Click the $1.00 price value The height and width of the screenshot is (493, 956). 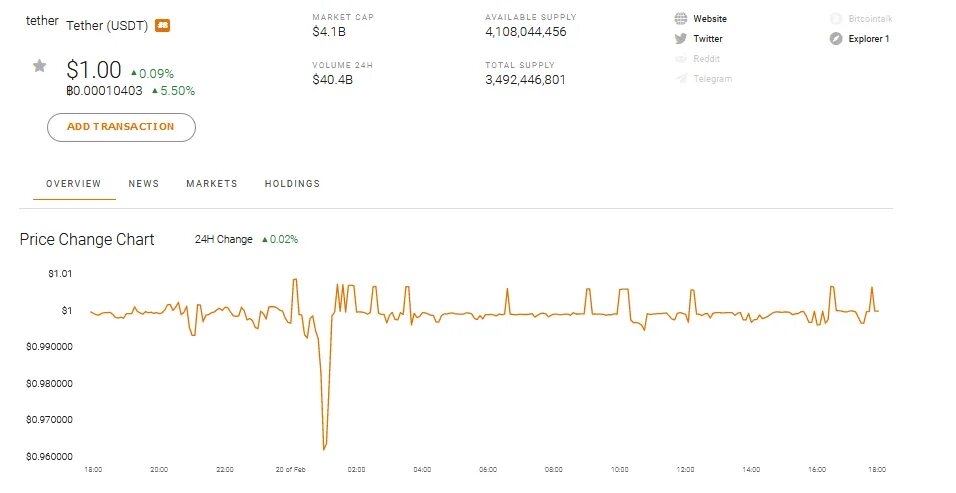[x=94, y=69]
